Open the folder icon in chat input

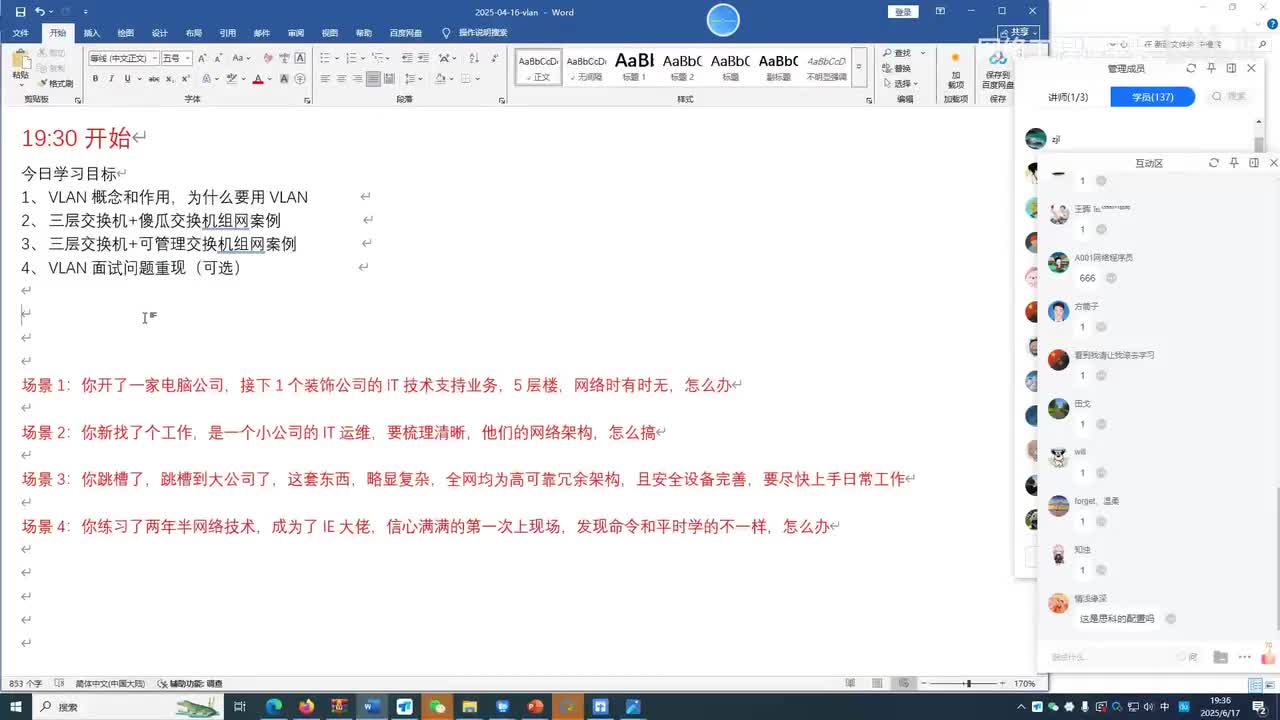pyautogui.click(x=1220, y=657)
